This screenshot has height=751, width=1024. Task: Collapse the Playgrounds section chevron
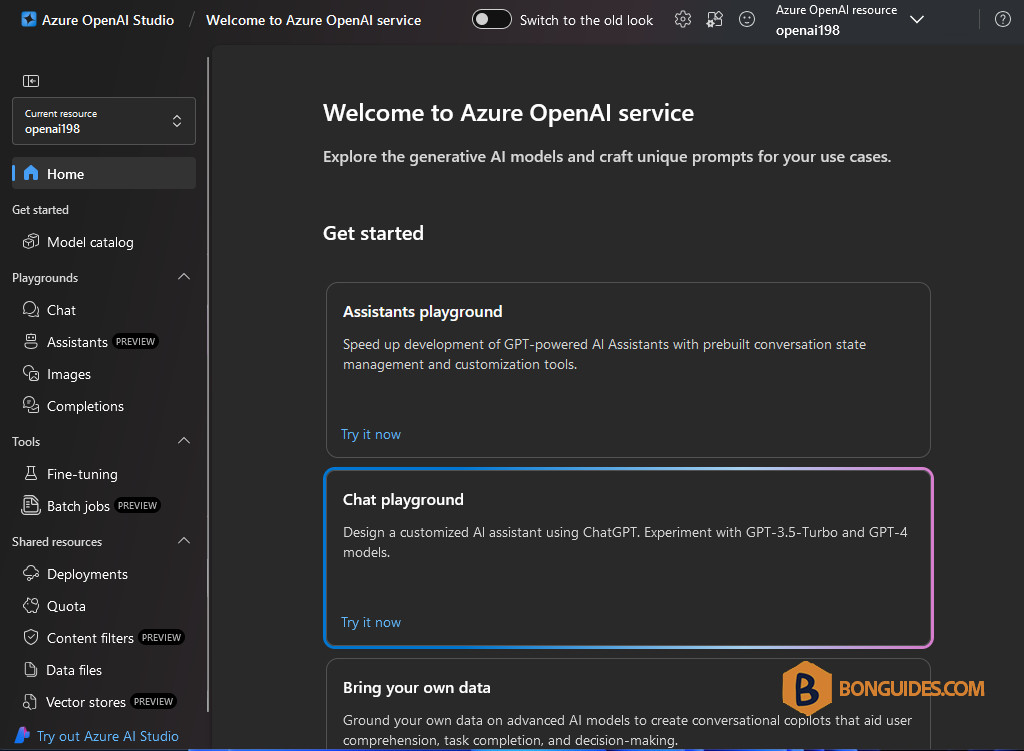click(x=184, y=277)
